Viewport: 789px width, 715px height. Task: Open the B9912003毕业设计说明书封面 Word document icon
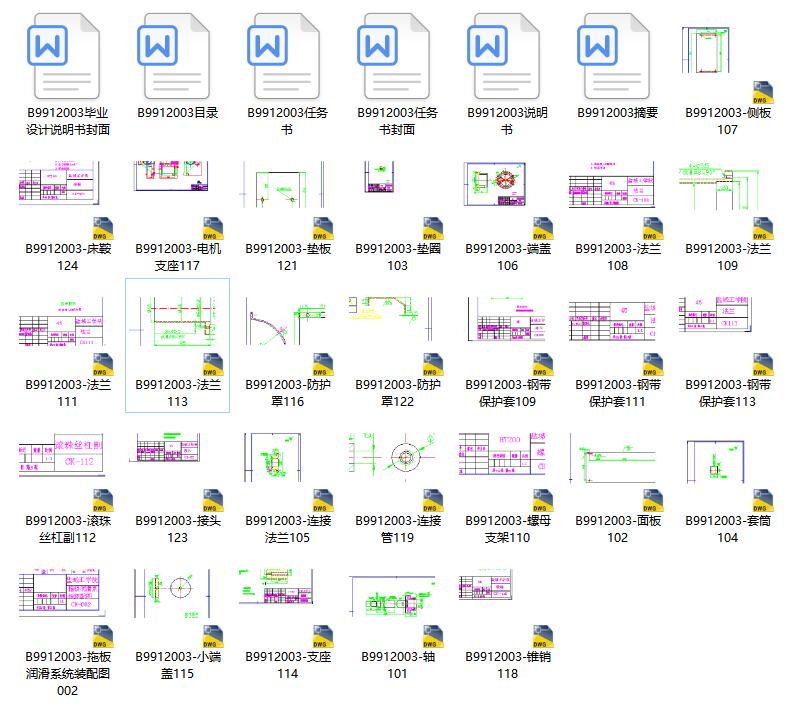click(x=64, y=56)
